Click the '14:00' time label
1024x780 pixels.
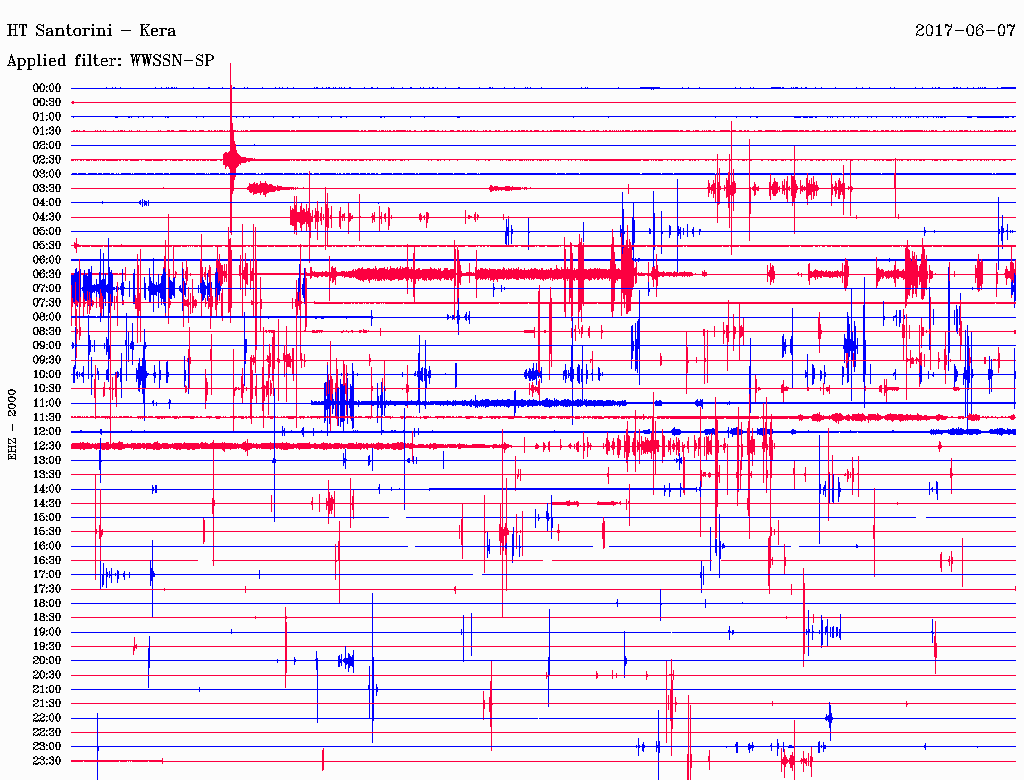47,489
